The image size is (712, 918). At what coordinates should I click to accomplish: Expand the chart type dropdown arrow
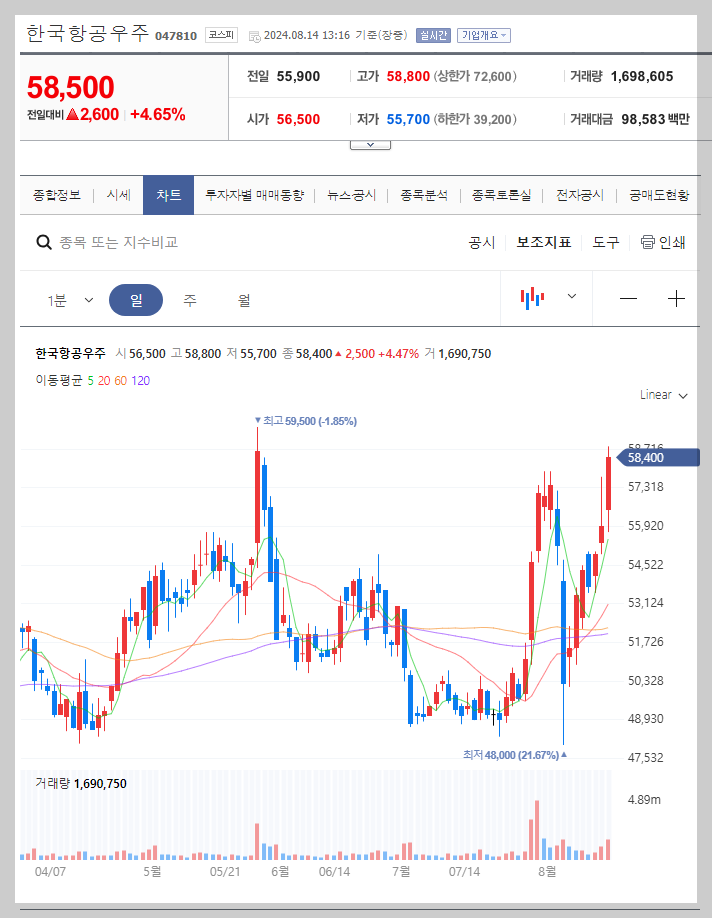(572, 296)
